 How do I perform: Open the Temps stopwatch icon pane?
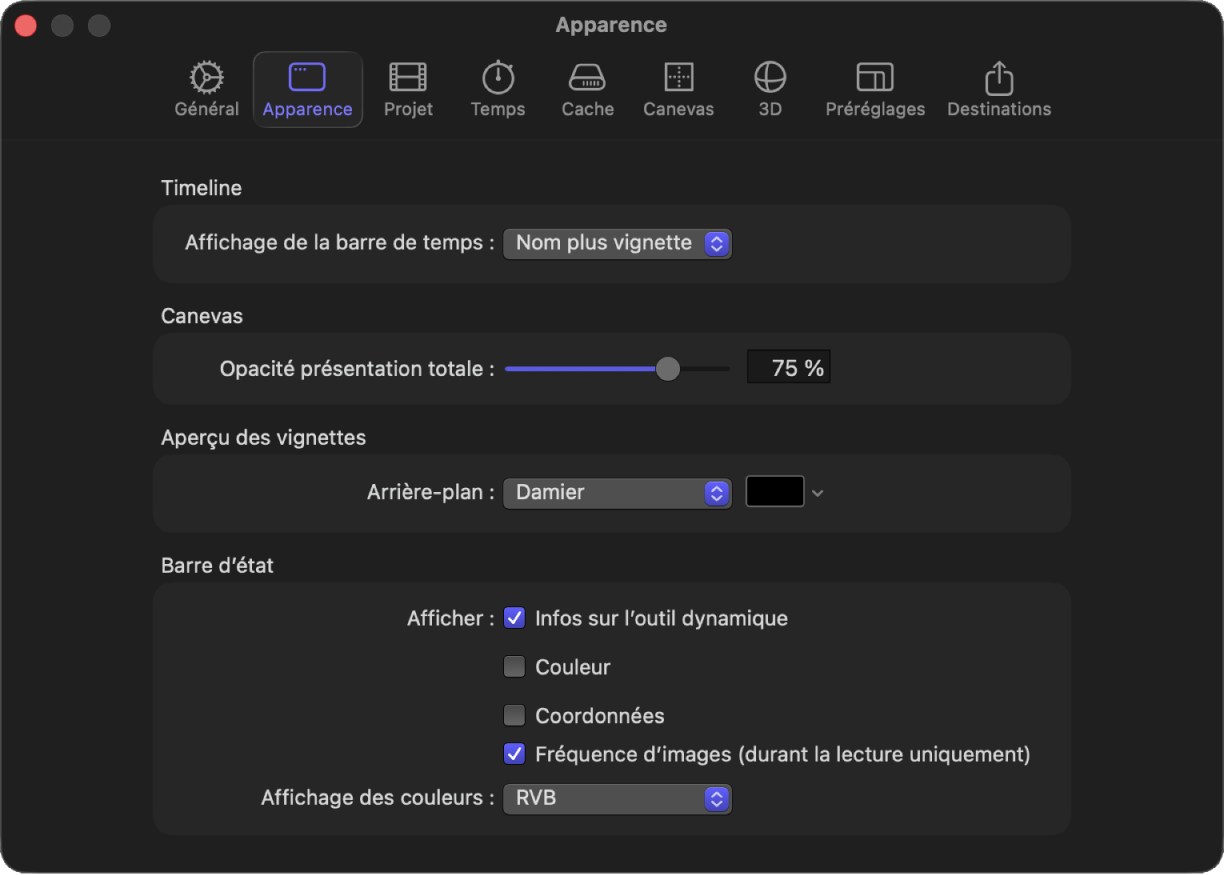(498, 77)
